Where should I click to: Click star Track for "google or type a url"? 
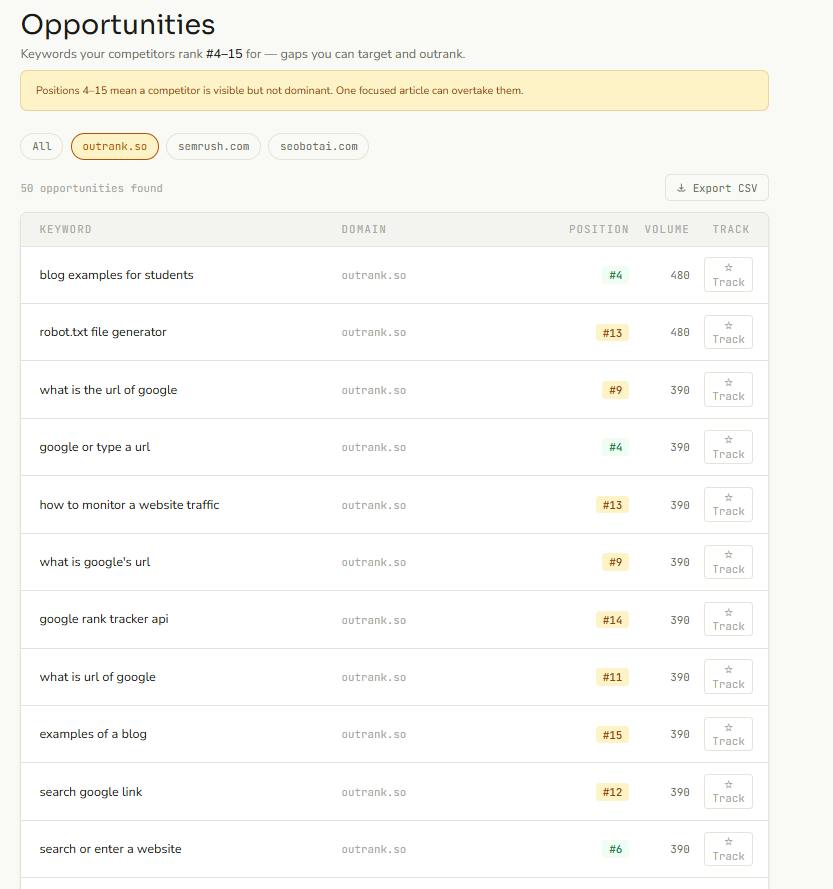728,447
